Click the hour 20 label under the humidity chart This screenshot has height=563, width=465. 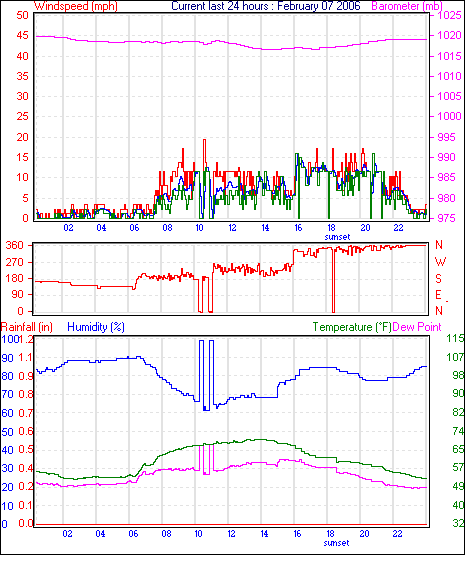364,534
